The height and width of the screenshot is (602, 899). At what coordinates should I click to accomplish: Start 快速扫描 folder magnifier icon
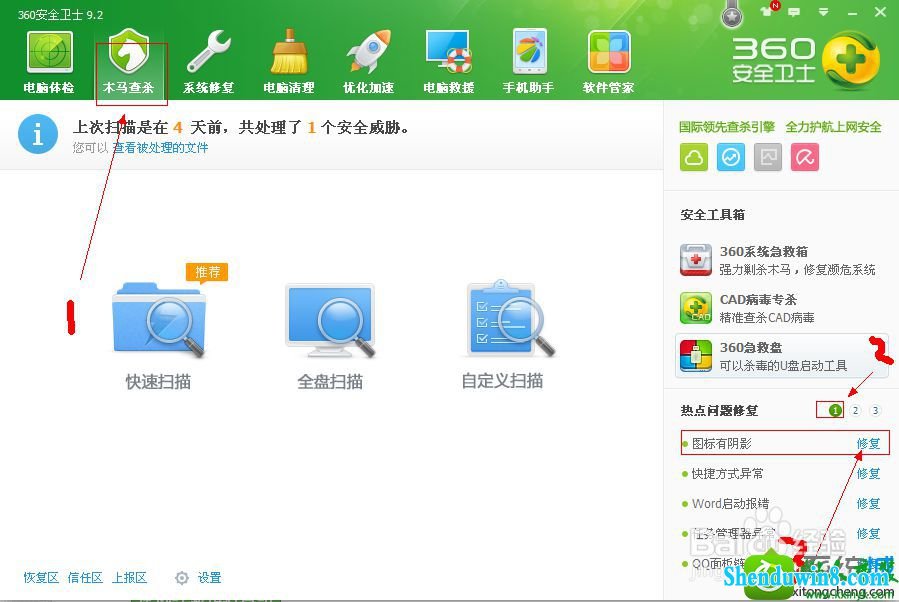click(158, 319)
